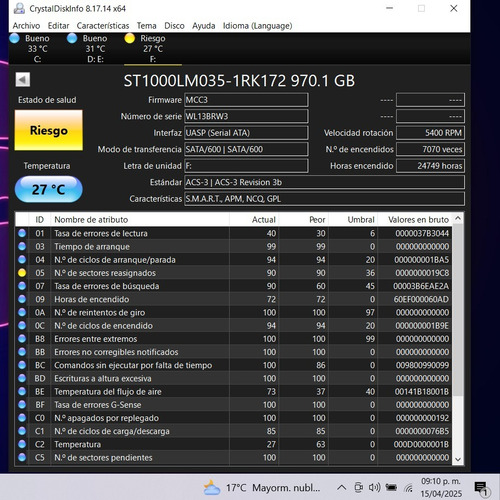Click the Umbral column header
Image resolution: width=500 pixels, height=500 pixels.
353,220
